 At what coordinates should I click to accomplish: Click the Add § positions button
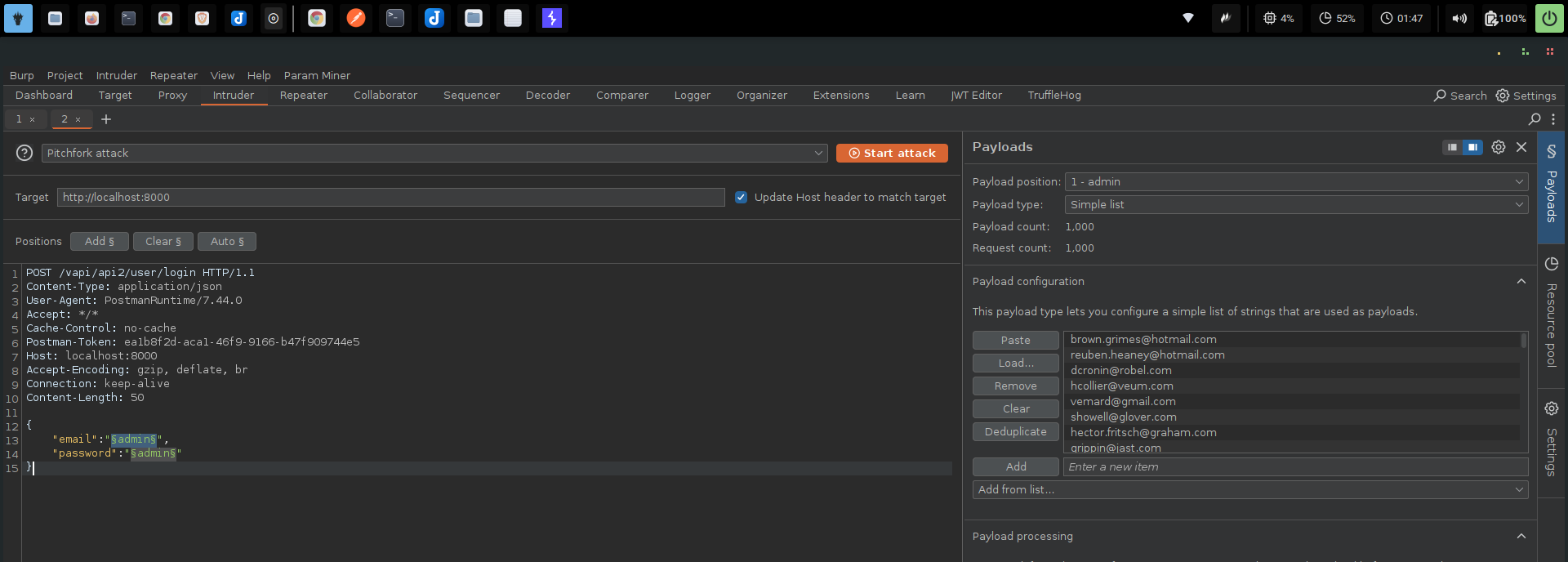tap(100, 241)
